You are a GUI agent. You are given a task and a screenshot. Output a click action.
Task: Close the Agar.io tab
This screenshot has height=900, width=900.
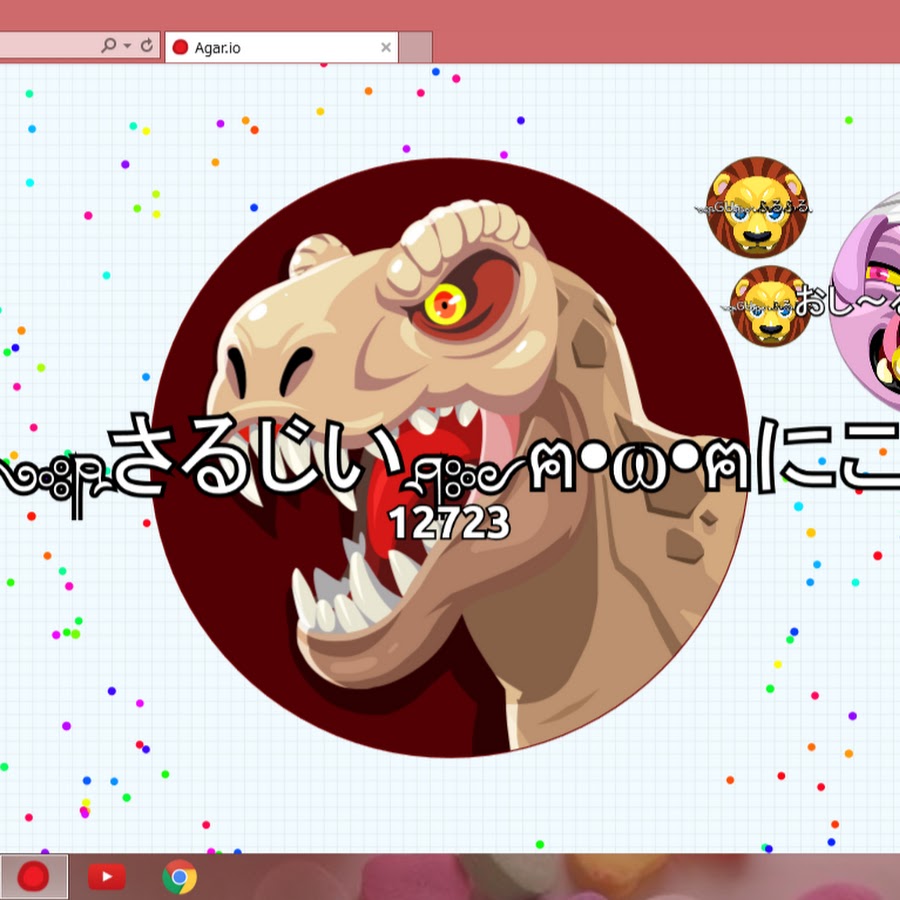coord(386,48)
